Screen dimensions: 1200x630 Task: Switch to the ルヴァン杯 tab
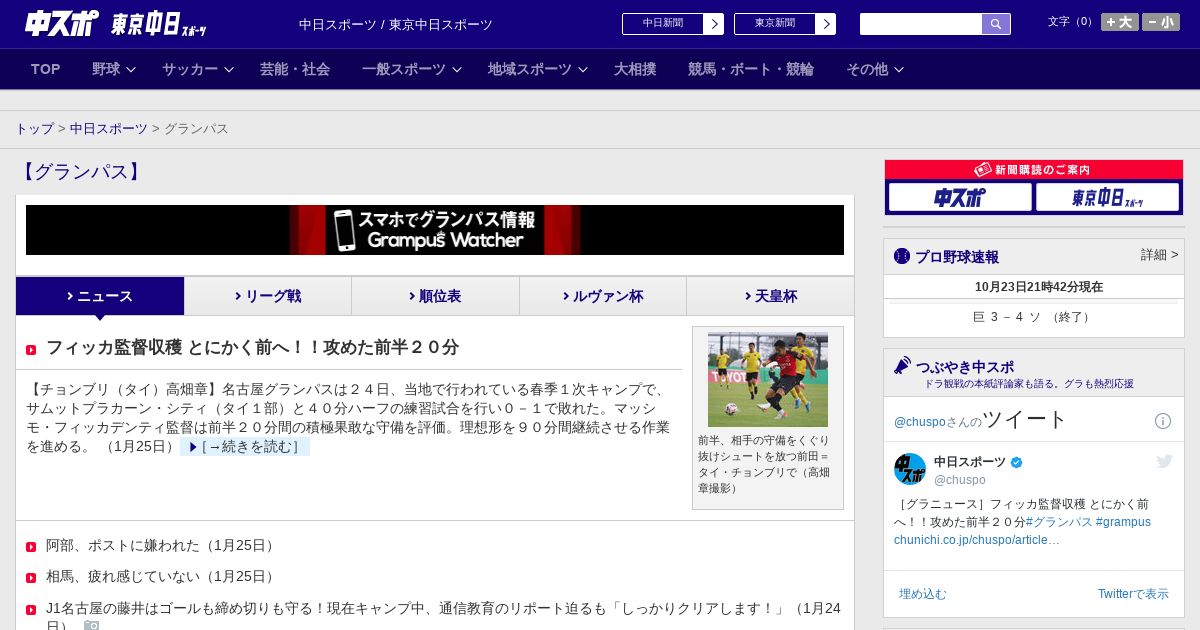click(603, 296)
